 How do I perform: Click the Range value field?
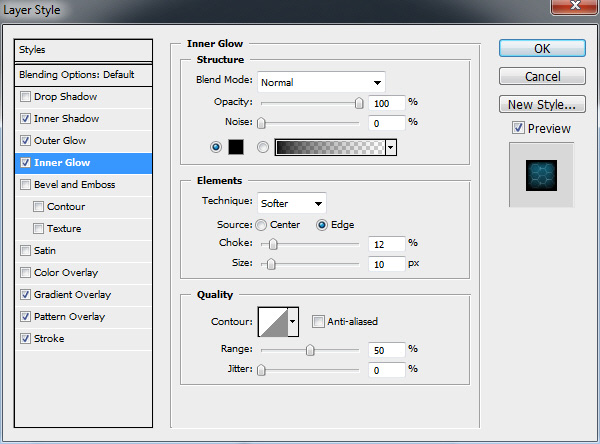tap(386, 350)
